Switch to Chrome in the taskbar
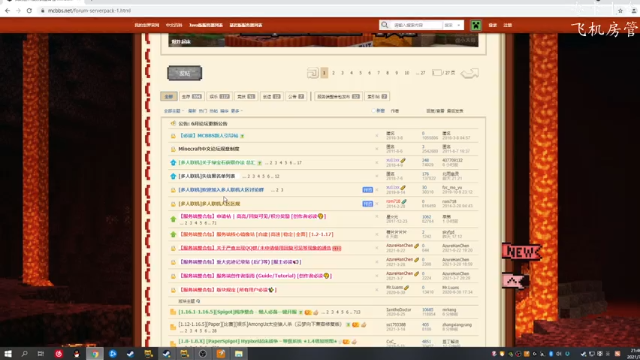The height and width of the screenshot is (360, 640). 95,353
